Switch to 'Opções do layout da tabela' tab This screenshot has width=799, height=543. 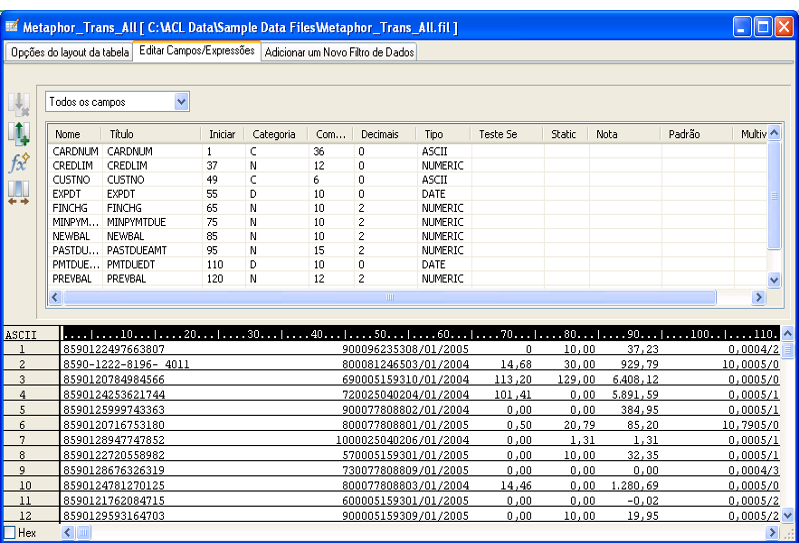coord(68,51)
